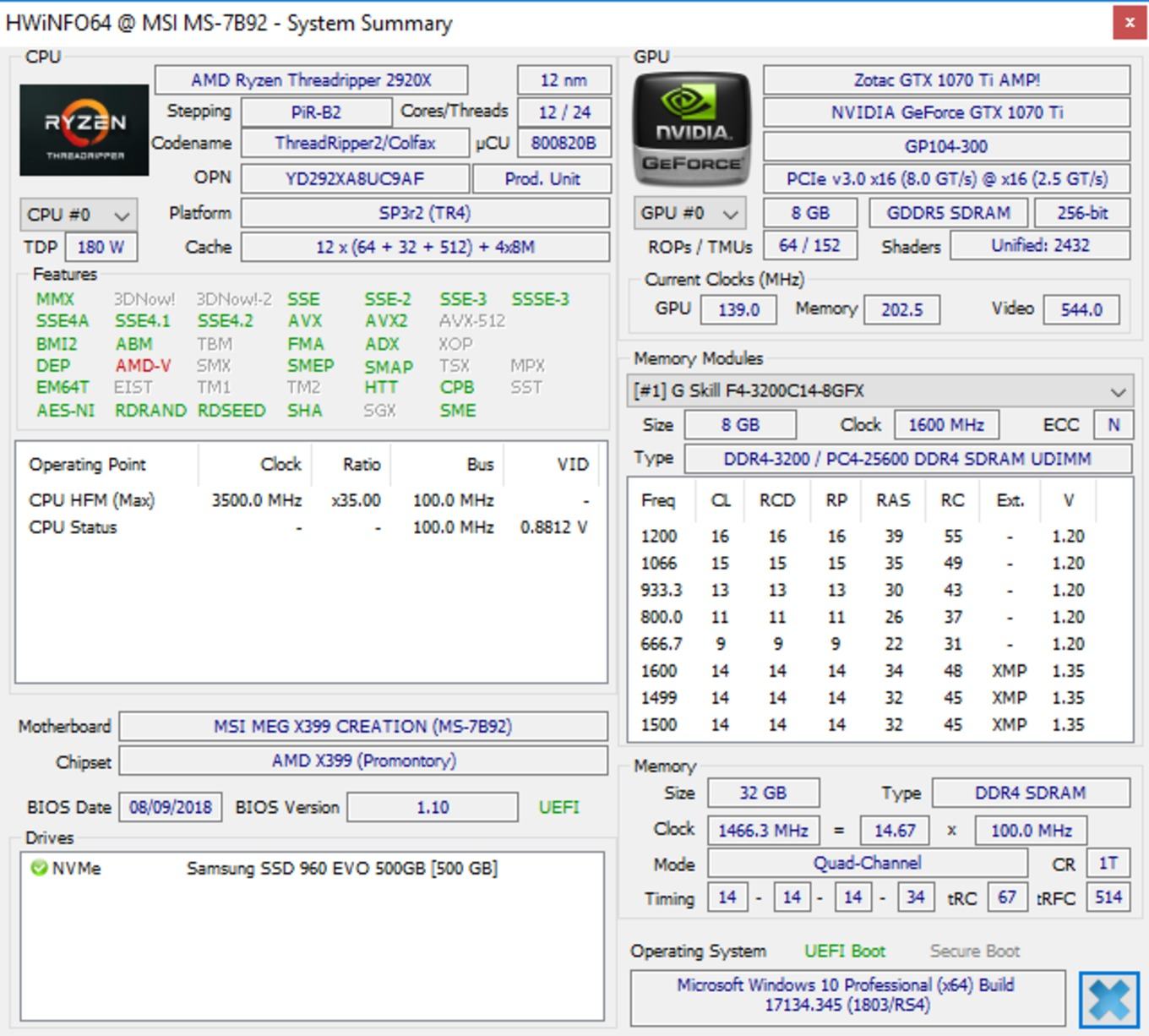Click the tRFC value 514 field
1149x1036 pixels.
click(1108, 897)
